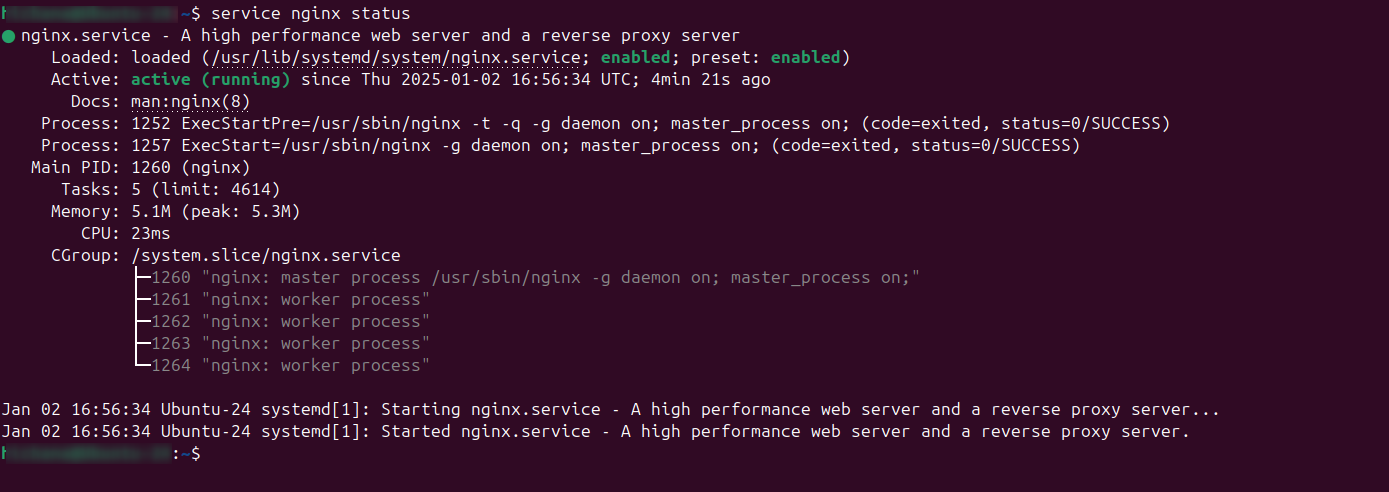
Task: Click the Main PID 1260 value
Action: (190, 168)
